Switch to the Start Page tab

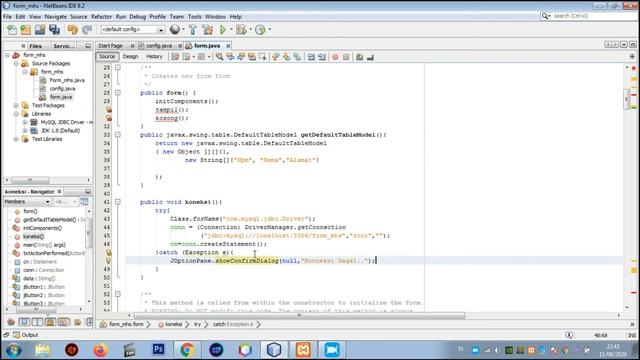click(110, 46)
